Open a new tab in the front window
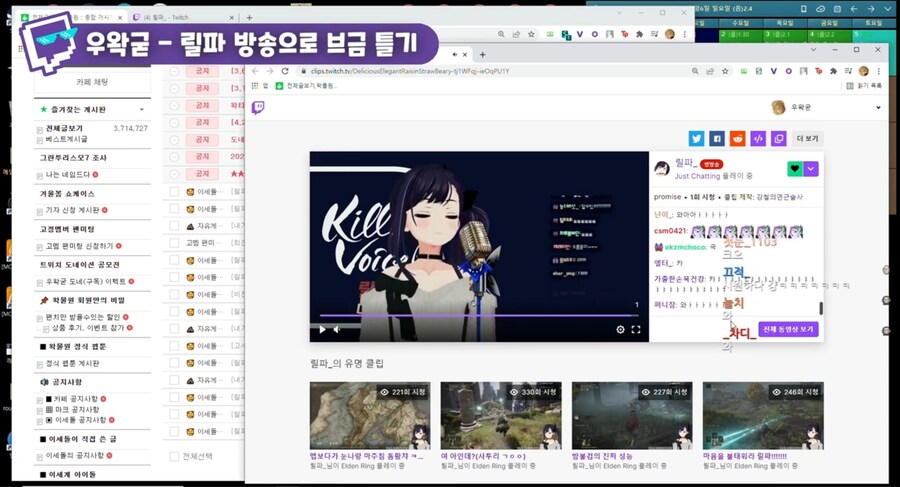Screen dimensions: 900x487 click(x=483, y=55)
